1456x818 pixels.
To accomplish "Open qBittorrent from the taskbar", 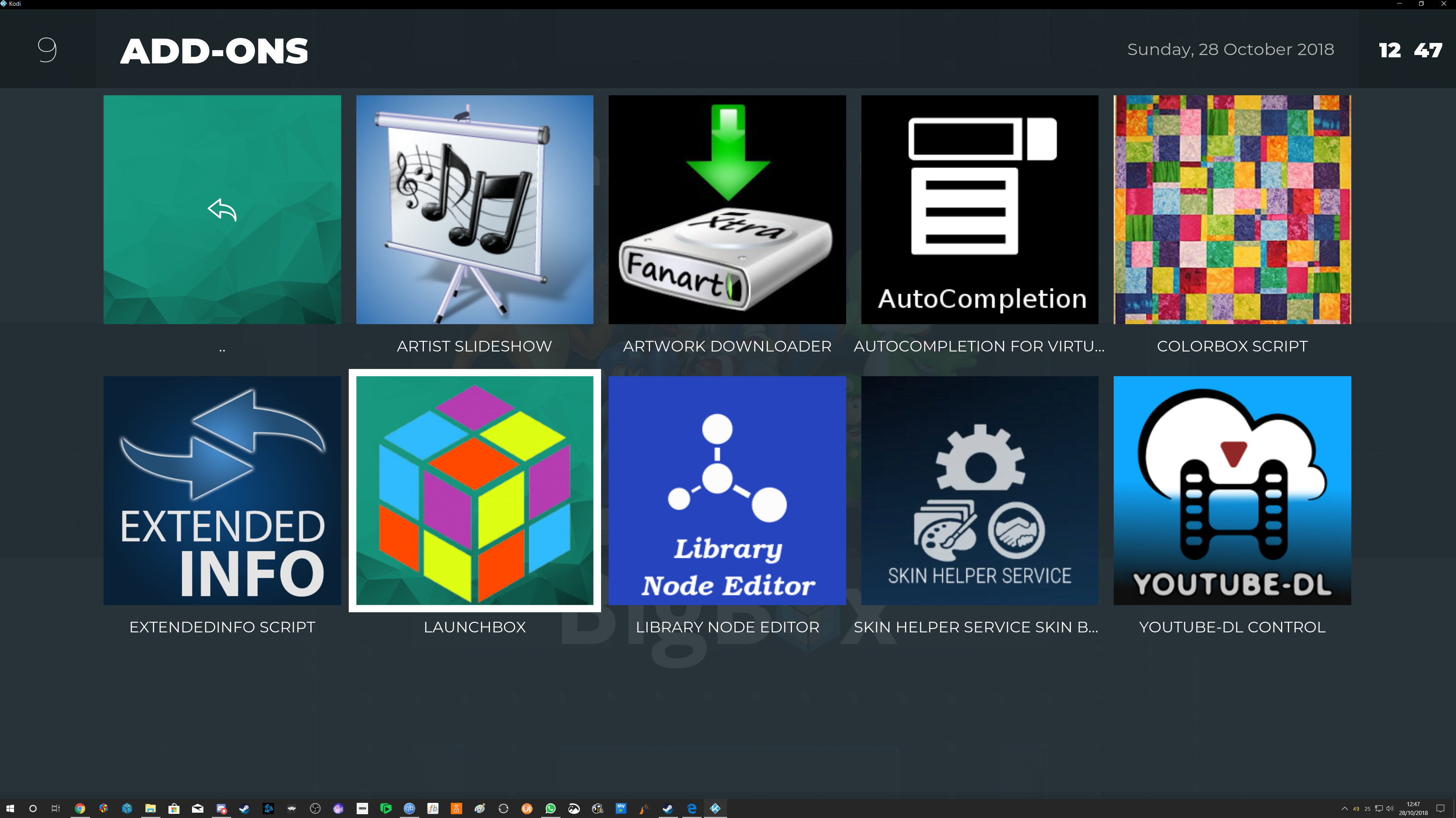I will point(409,809).
